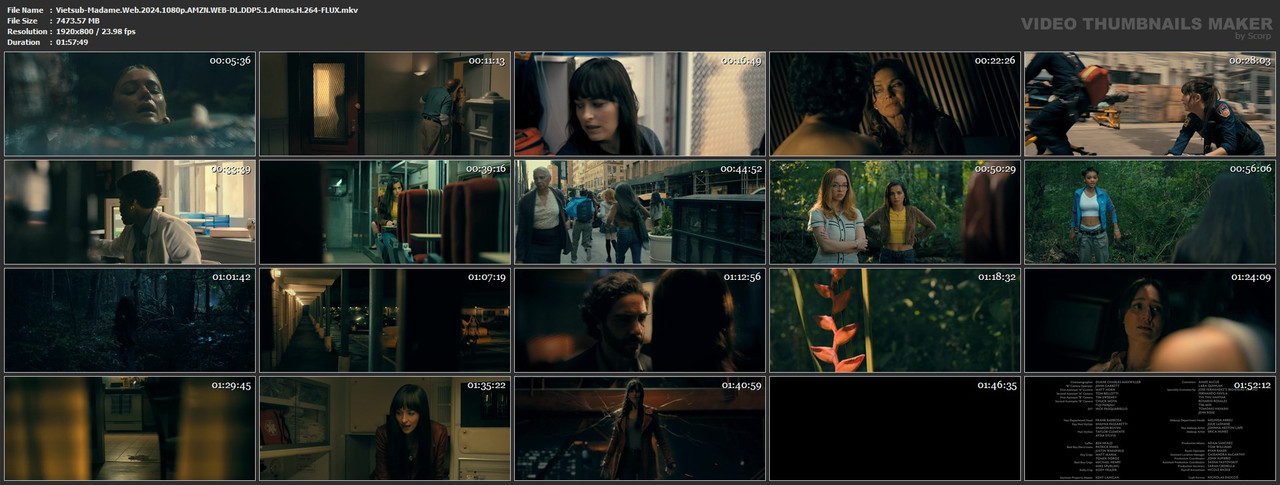
Task: Click the resolution value 1920x800 / 23.98 fps
Action: 96,32
